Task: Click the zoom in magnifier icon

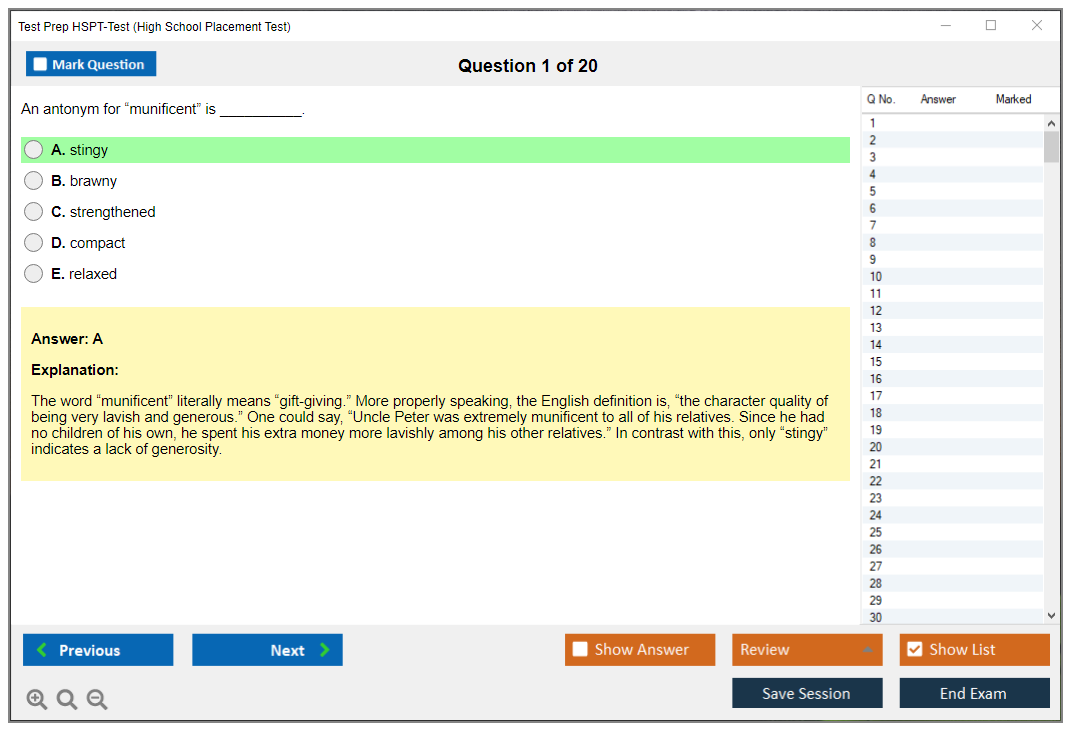Action: 37,700
